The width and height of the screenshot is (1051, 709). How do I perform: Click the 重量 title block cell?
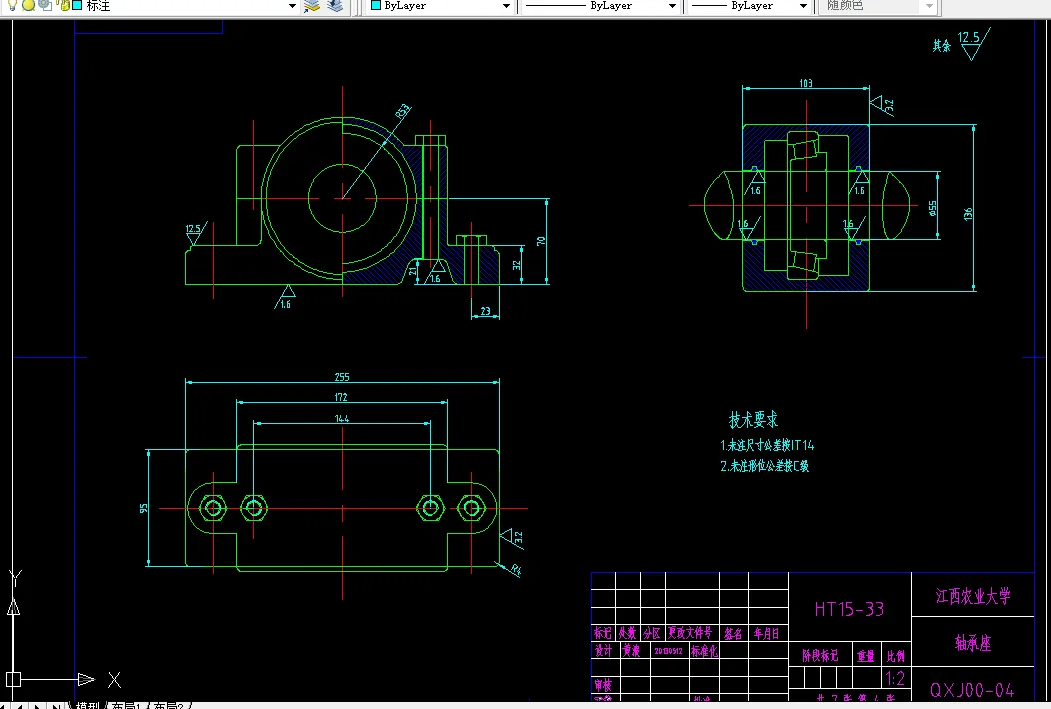(x=866, y=656)
